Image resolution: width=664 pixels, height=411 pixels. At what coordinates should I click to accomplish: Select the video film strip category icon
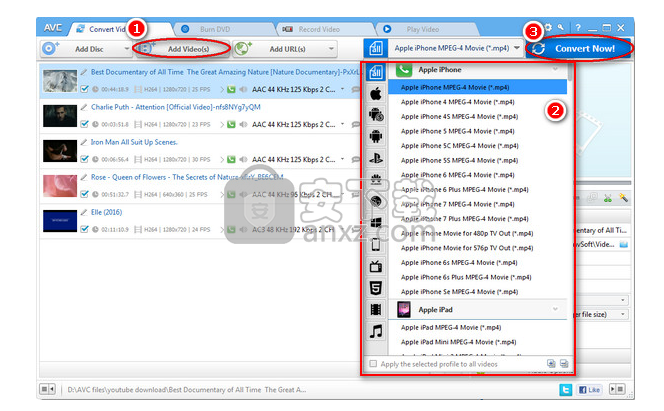coord(376,309)
